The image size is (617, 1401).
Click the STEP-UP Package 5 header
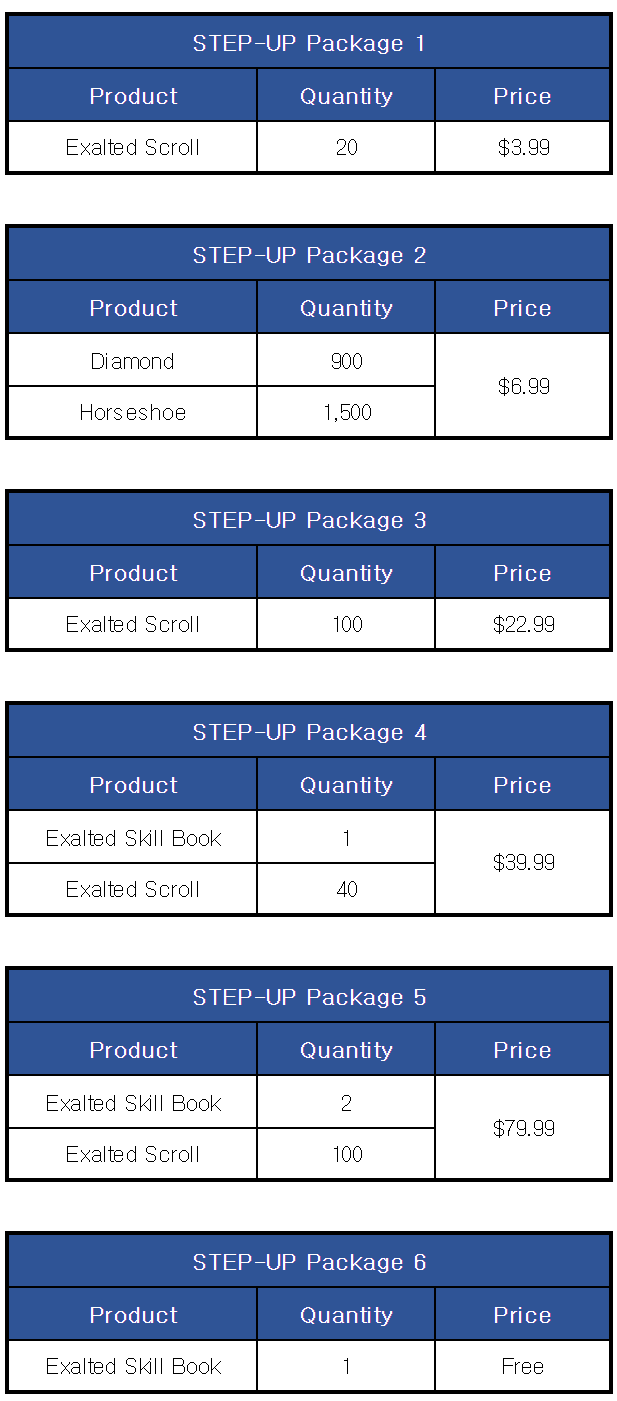309,997
